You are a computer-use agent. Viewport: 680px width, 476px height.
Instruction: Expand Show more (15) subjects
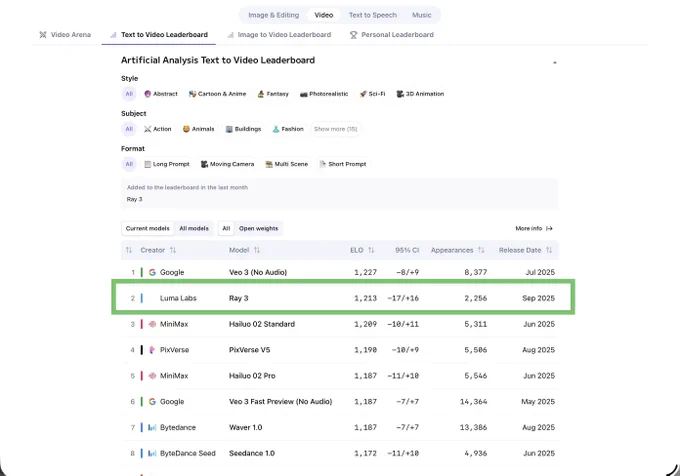(x=336, y=129)
